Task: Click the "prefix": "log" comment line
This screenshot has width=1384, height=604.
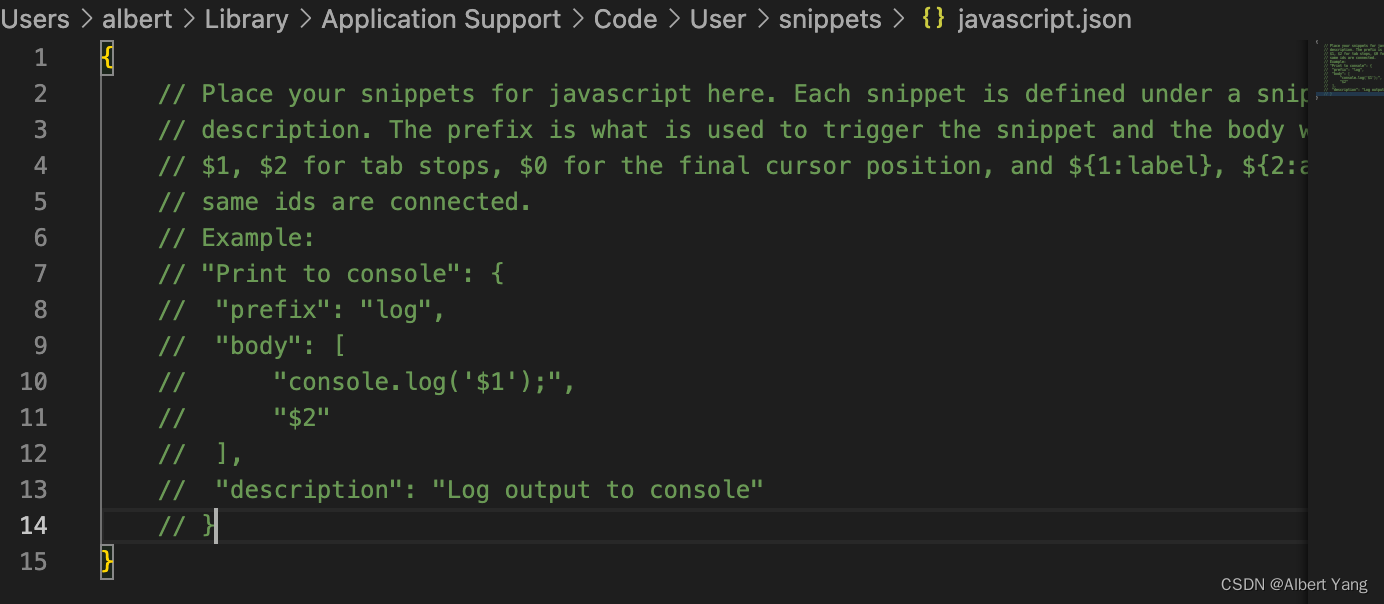Action: 330,310
